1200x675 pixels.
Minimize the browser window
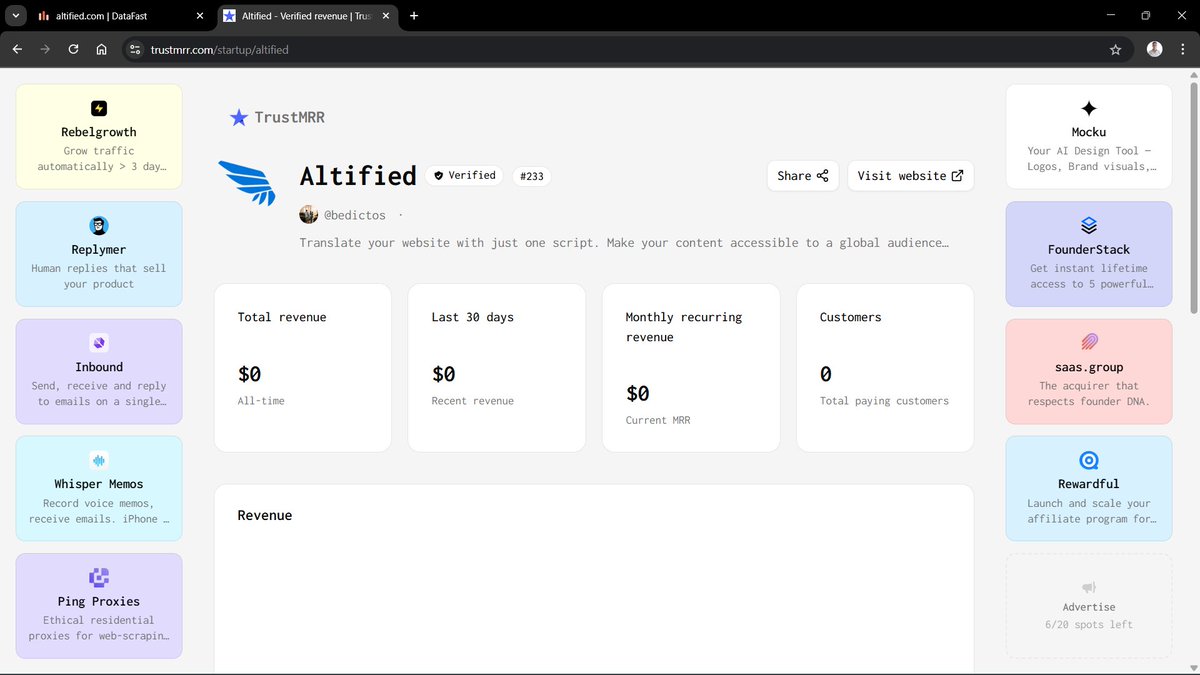(1110, 16)
